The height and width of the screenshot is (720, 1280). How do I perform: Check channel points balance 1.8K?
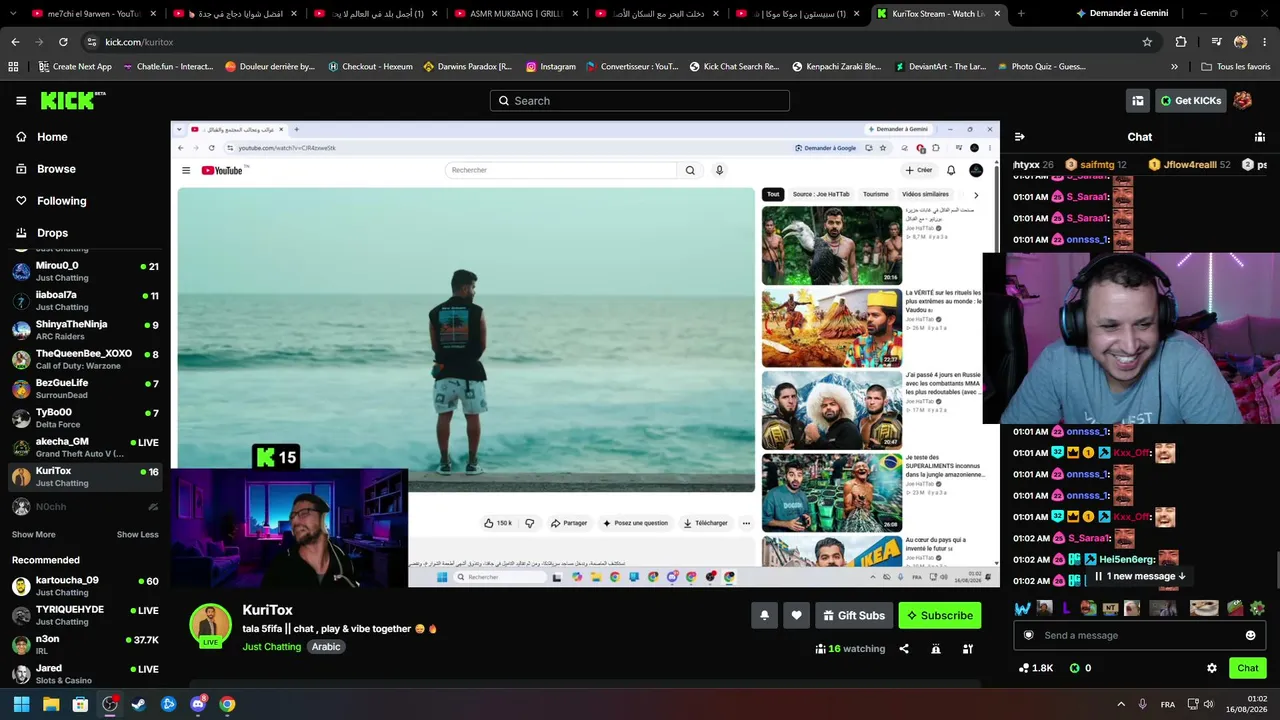point(1035,668)
